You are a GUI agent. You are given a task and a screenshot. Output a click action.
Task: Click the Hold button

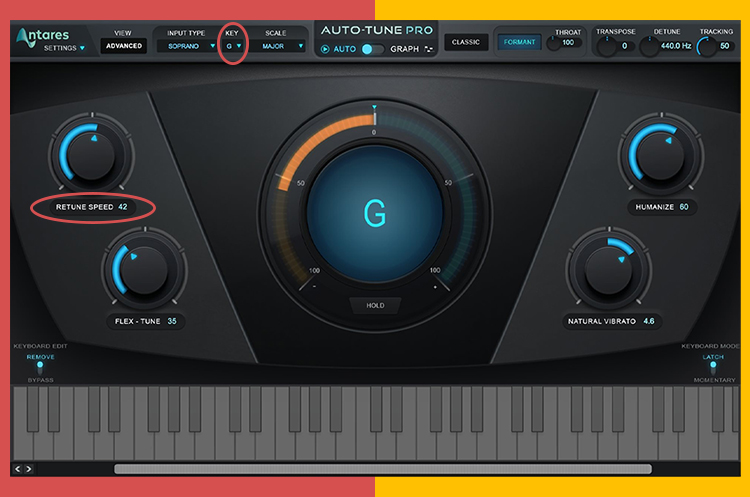click(x=375, y=305)
